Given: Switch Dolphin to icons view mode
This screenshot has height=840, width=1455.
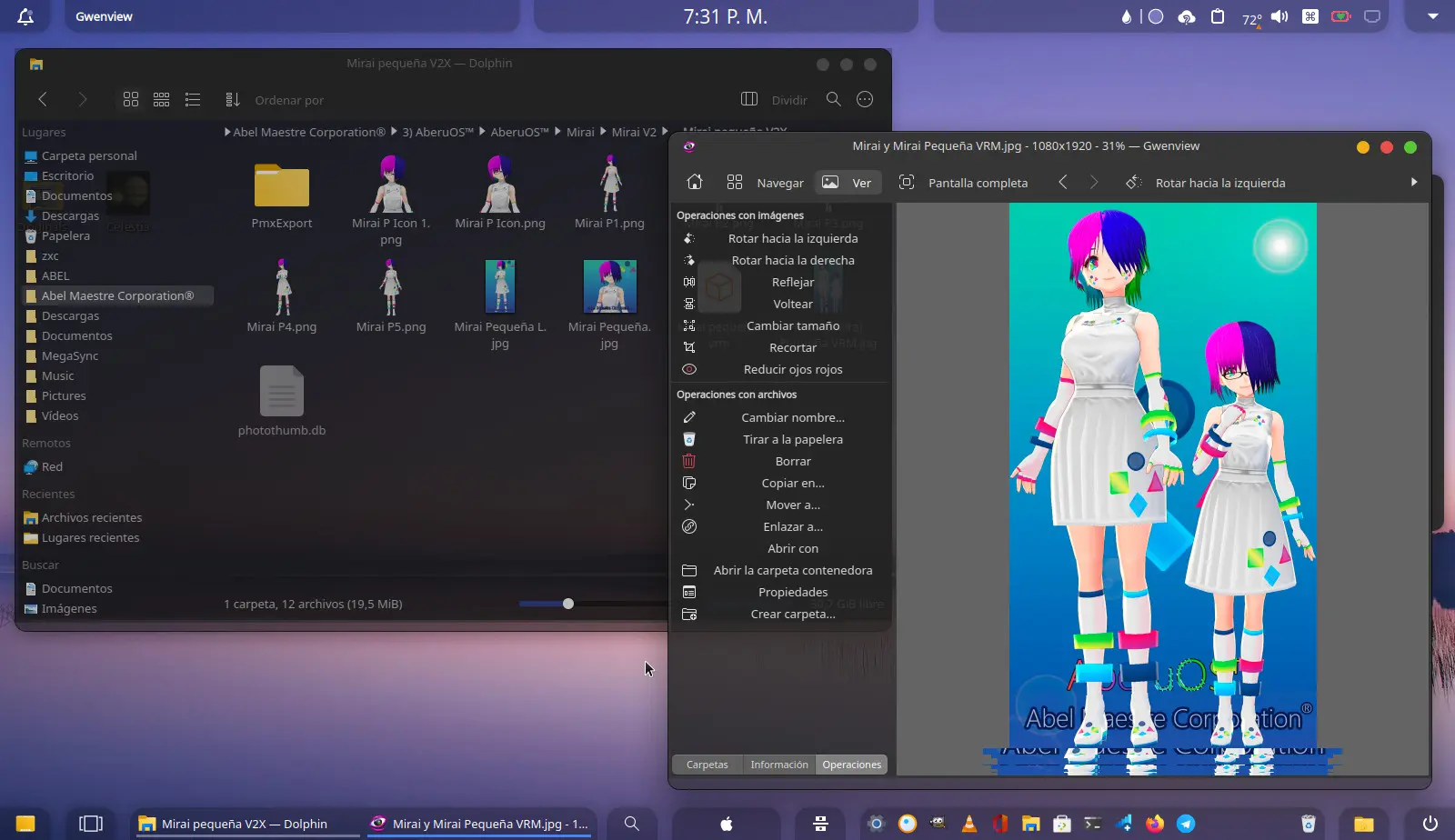Looking at the screenshot, I should pyautogui.click(x=131, y=100).
